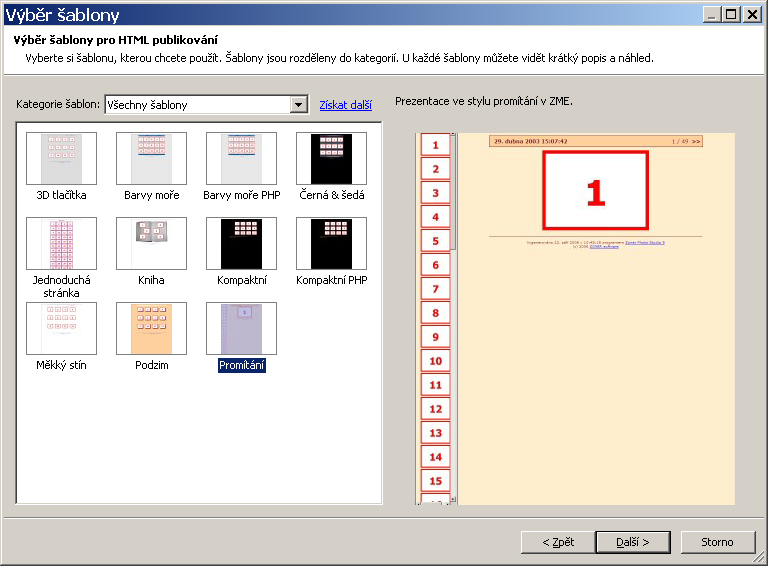Click slide number 5 in preview list

[x=435, y=241]
